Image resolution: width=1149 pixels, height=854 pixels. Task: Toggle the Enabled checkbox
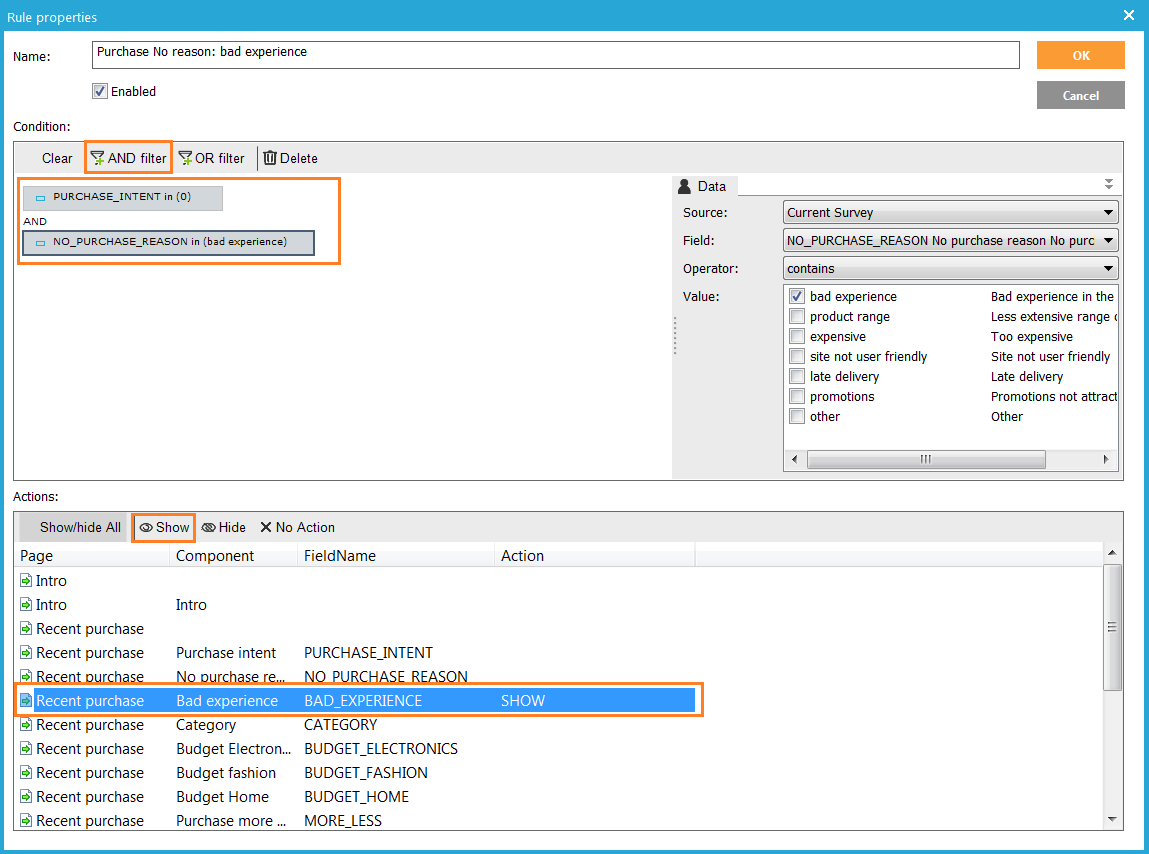100,91
